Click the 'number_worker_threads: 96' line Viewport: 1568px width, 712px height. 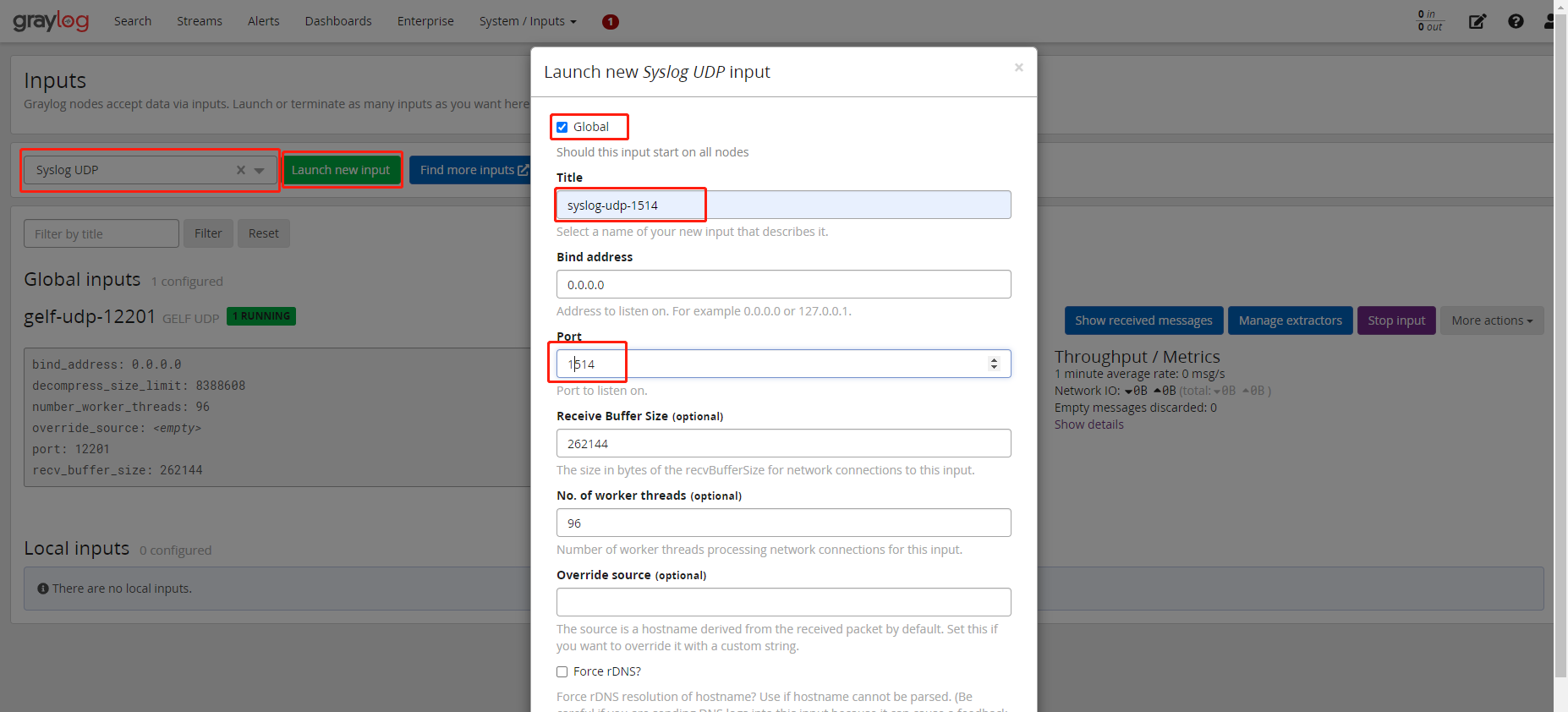tap(121, 407)
